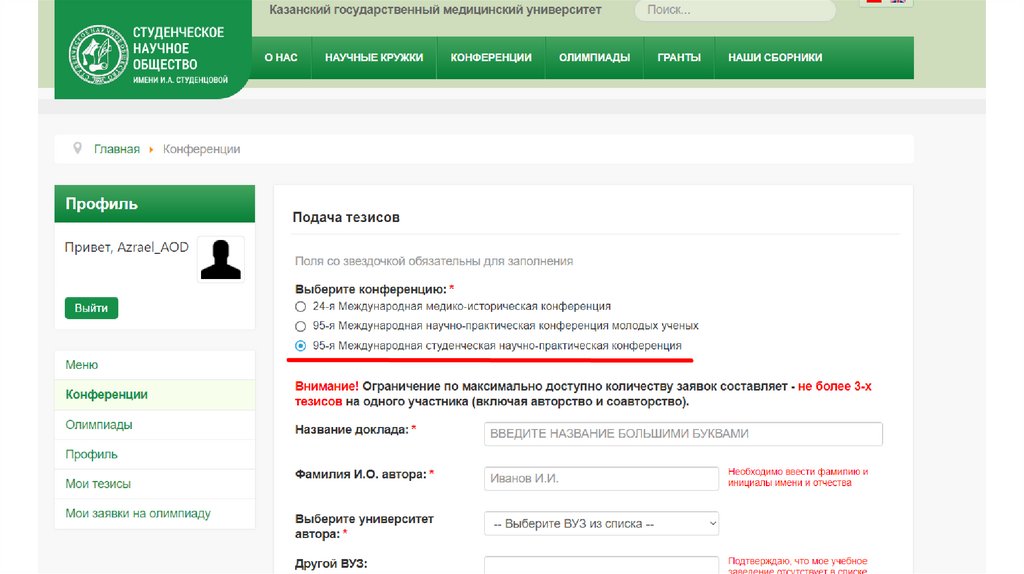Click the 'Привет, Azrael_AOD' greeting text

tap(127, 247)
